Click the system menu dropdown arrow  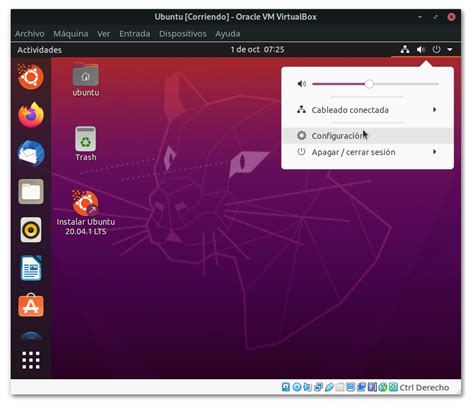450,50
